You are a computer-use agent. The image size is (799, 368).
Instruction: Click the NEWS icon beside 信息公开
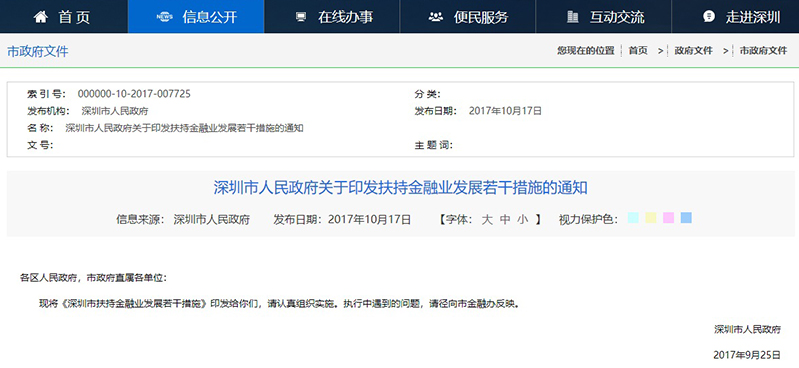165,17
